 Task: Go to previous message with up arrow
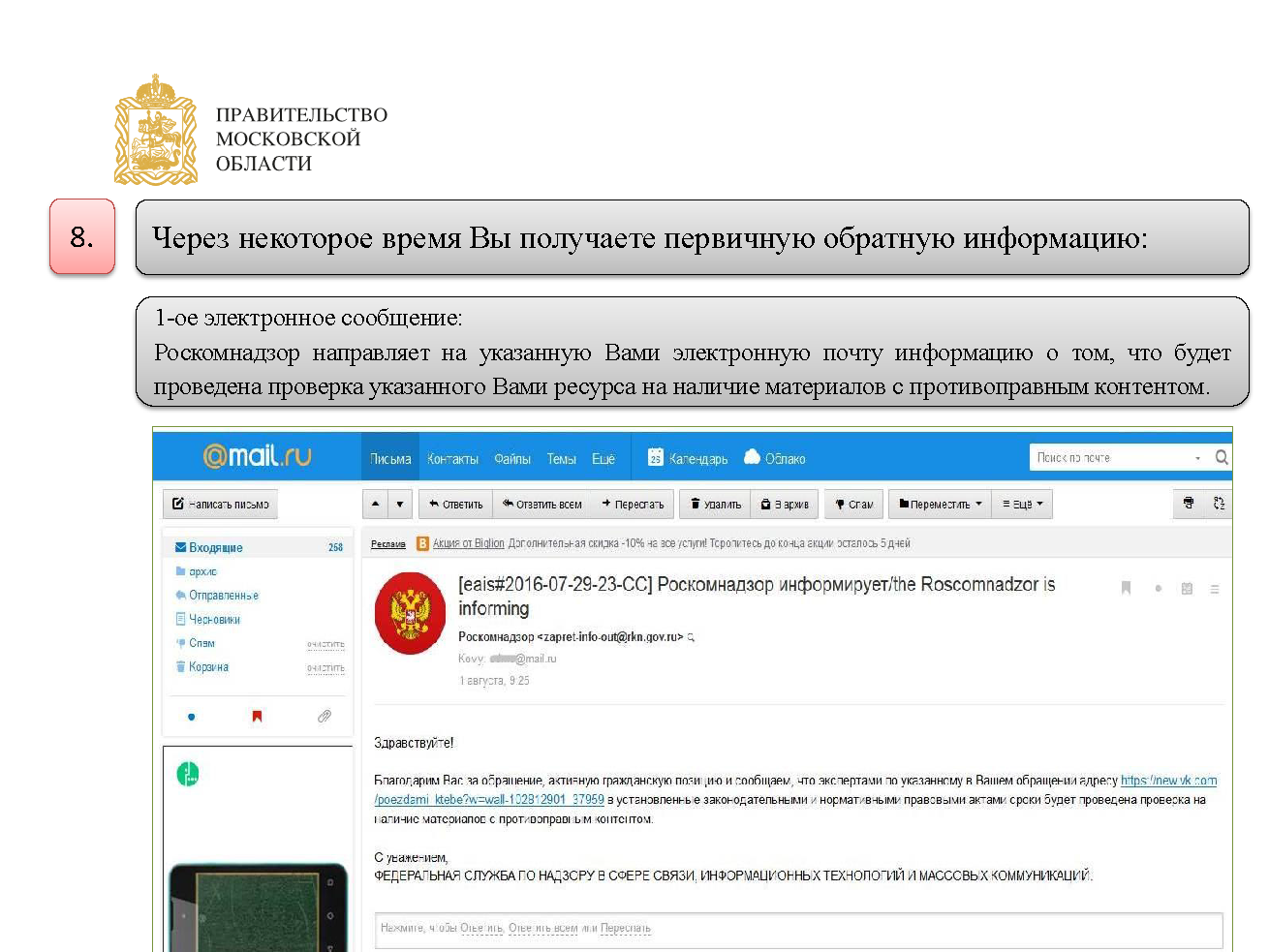tap(376, 504)
